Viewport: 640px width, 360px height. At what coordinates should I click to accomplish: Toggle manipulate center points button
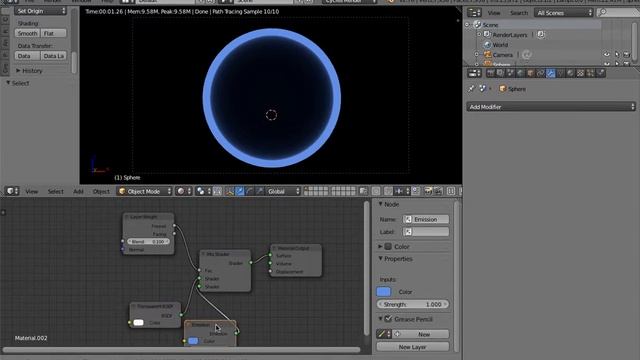[x=218, y=191]
